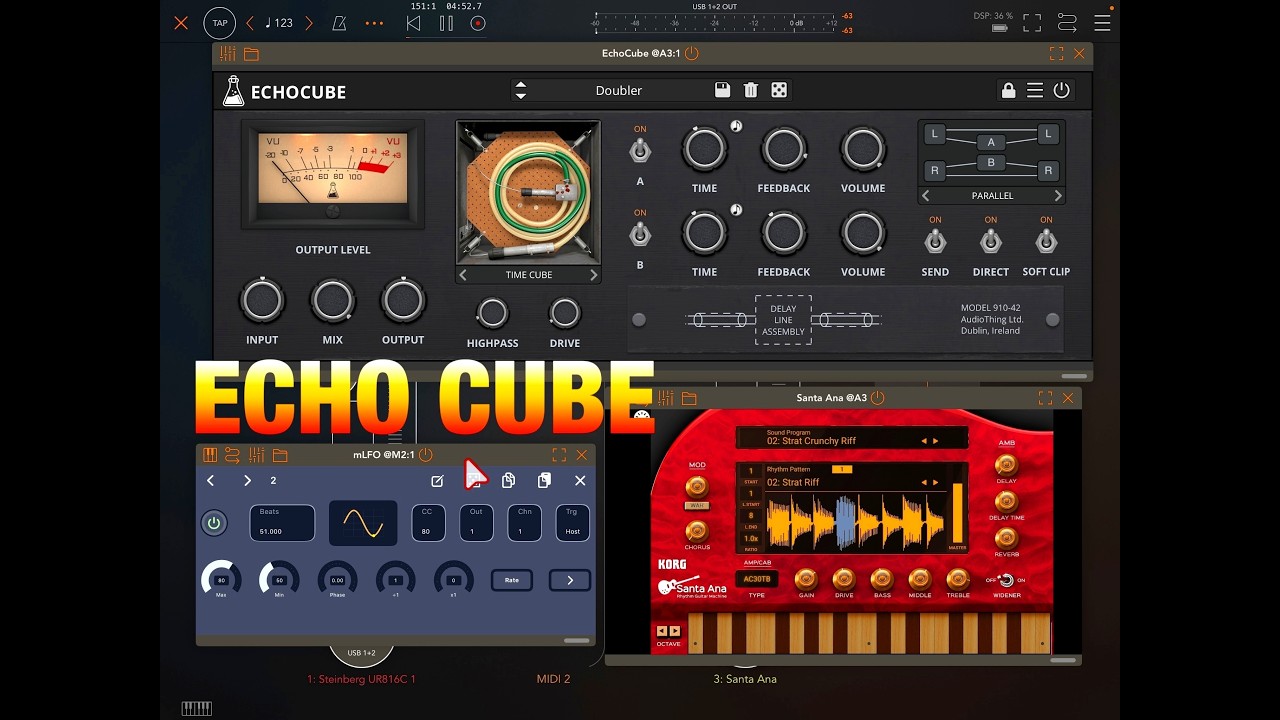Click the delay A TIME knob
The height and width of the screenshot is (720, 1280).
click(704, 149)
